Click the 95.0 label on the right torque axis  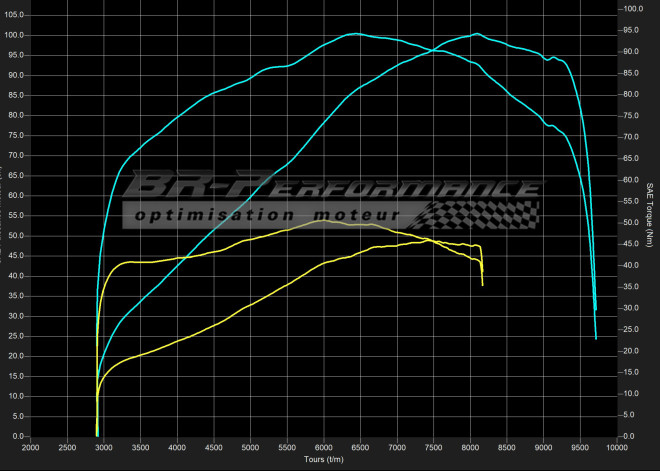pyautogui.click(x=631, y=30)
